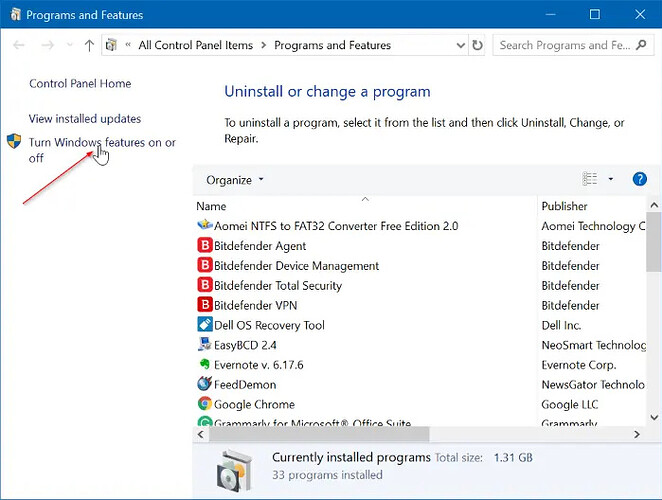Select the EasyBCD 2.4 icon
This screenshot has height=500, width=662.
(205, 344)
